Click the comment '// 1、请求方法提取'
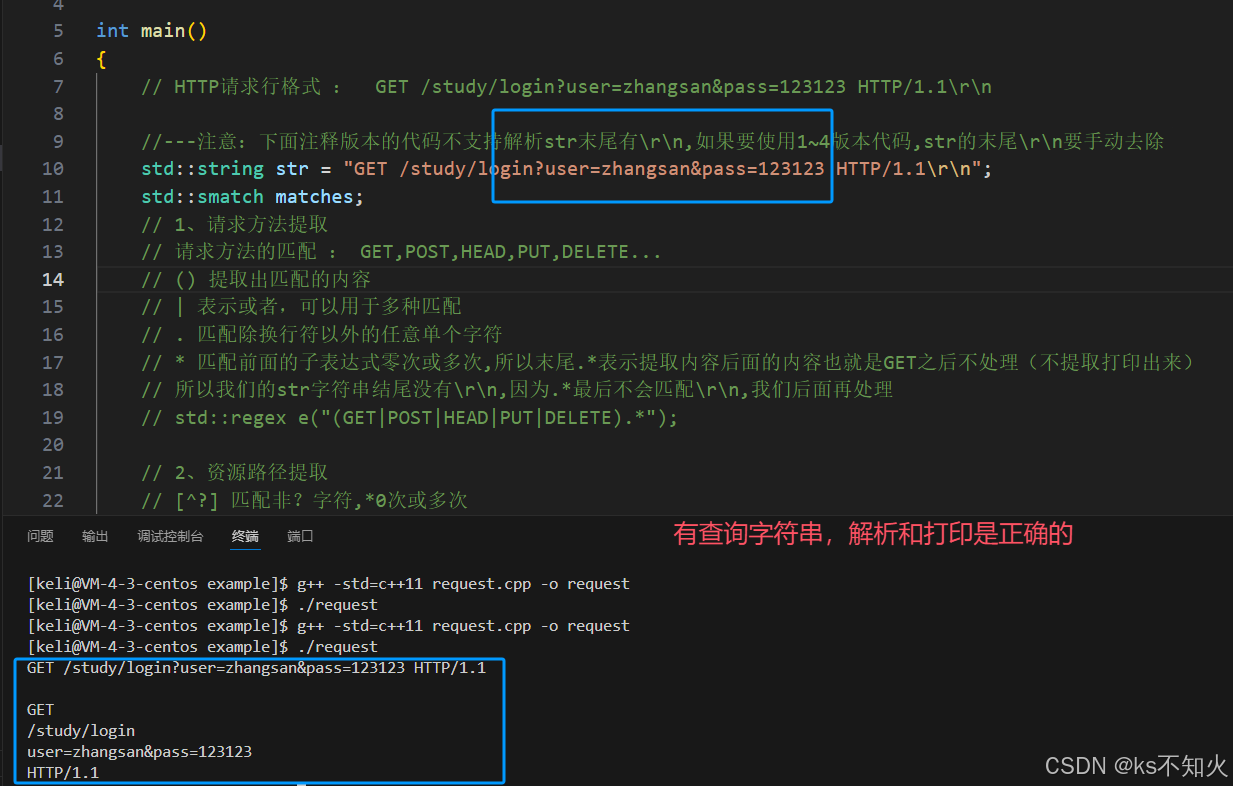The height and width of the screenshot is (786, 1233). click(235, 224)
